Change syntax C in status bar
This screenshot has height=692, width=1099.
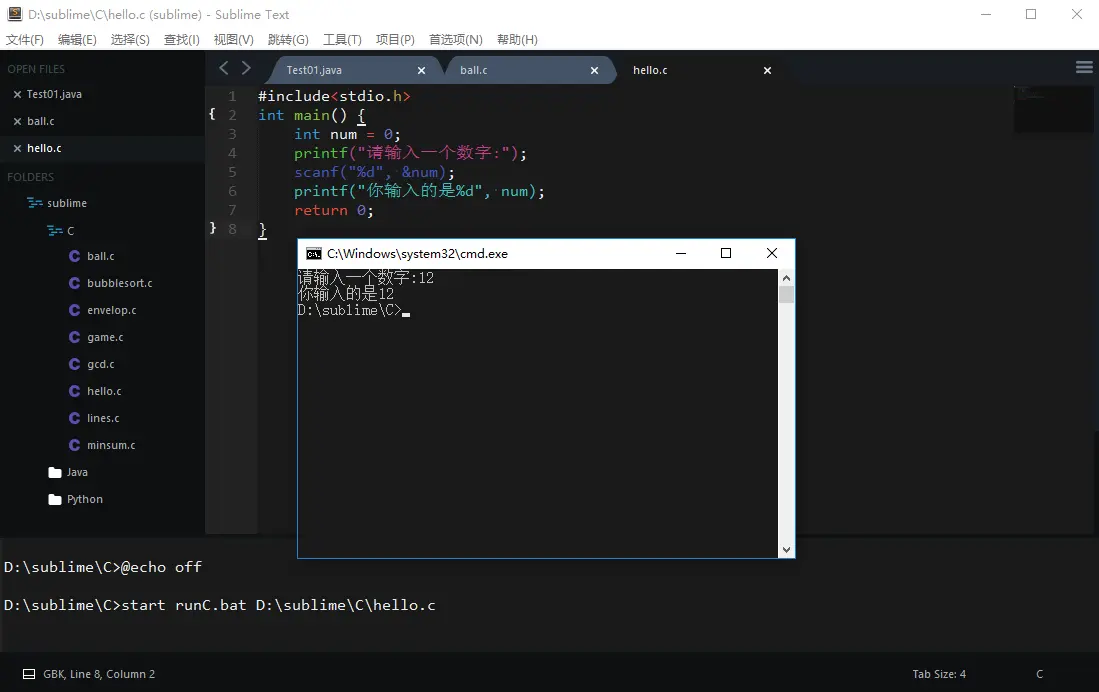[x=1039, y=674]
